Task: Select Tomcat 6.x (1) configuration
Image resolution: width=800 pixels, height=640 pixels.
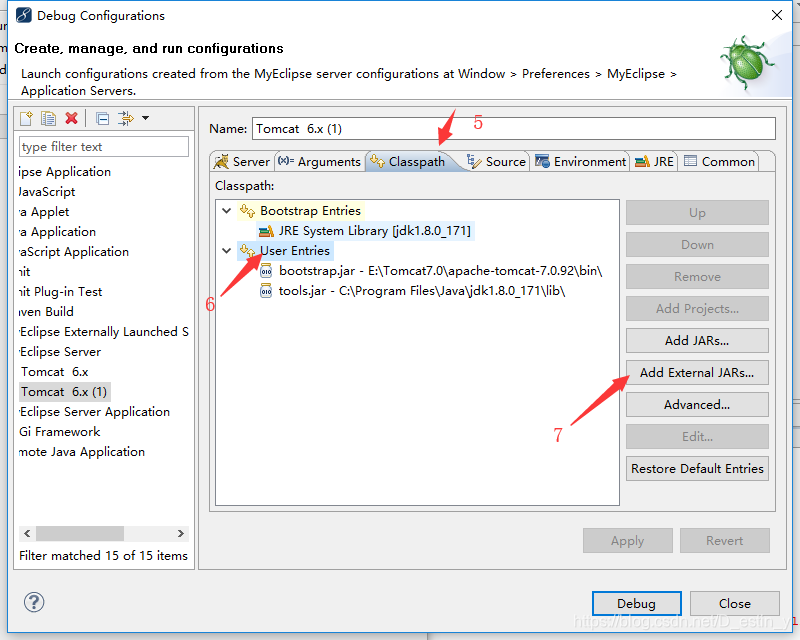Action: (x=64, y=392)
